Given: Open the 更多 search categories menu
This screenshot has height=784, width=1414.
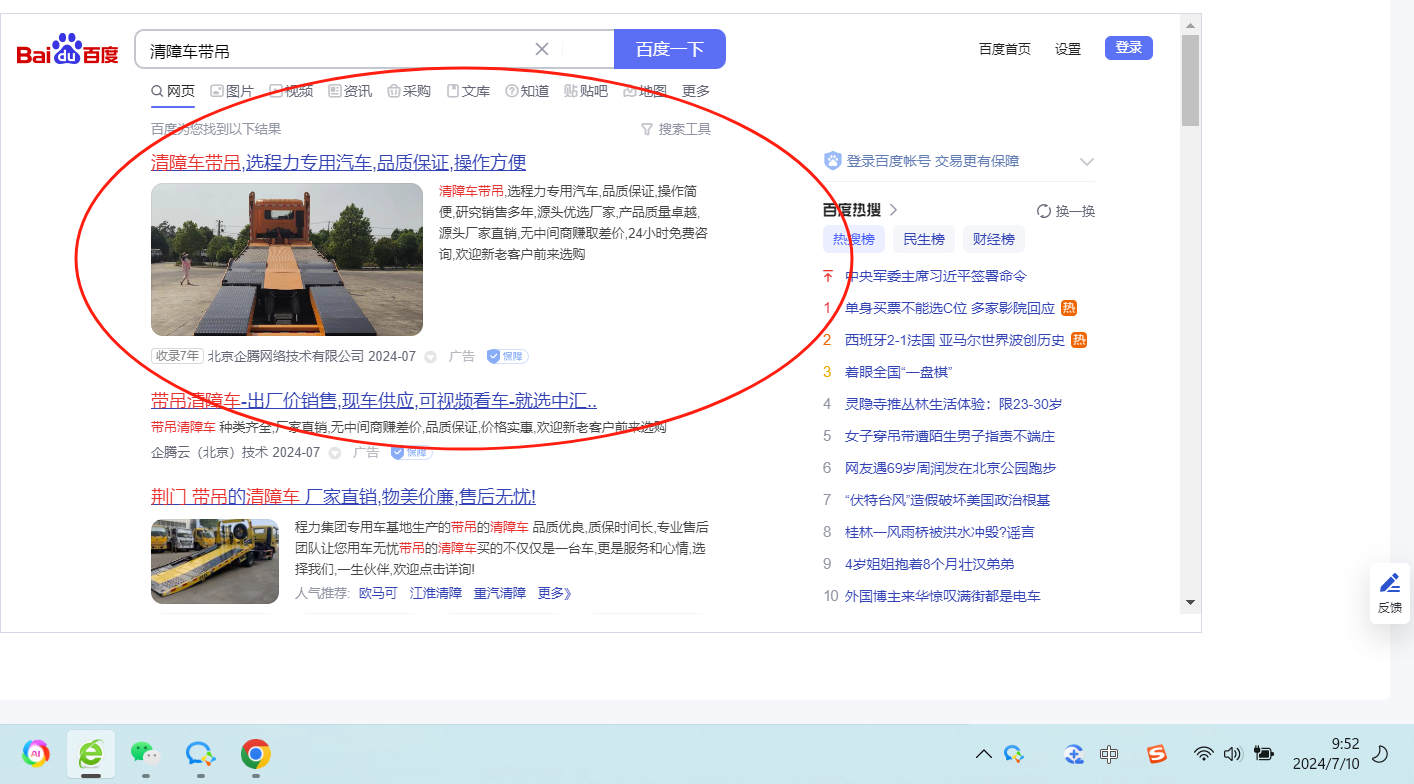Looking at the screenshot, I should point(696,91).
